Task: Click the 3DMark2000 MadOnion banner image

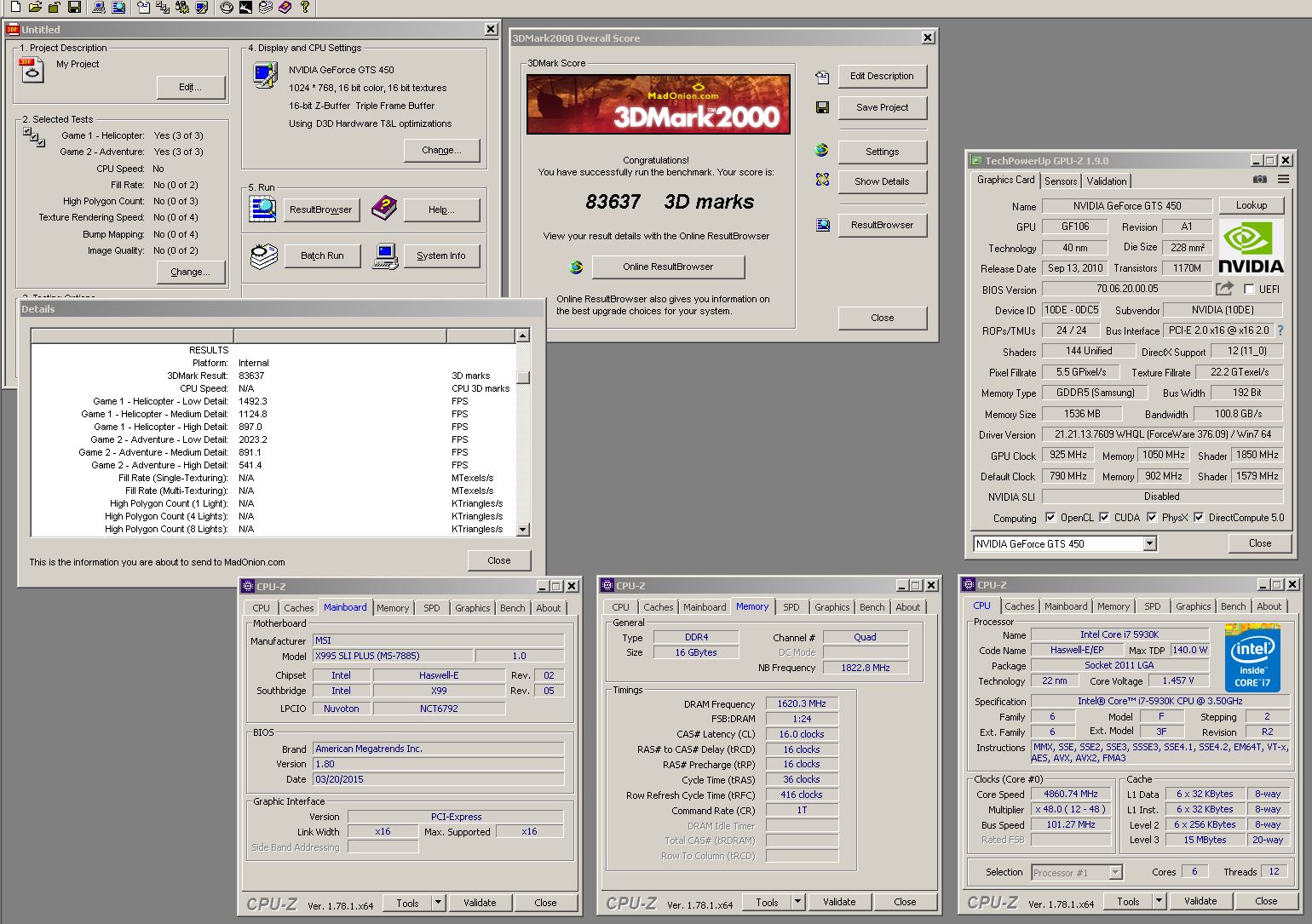Action: click(x=659, y=104)
